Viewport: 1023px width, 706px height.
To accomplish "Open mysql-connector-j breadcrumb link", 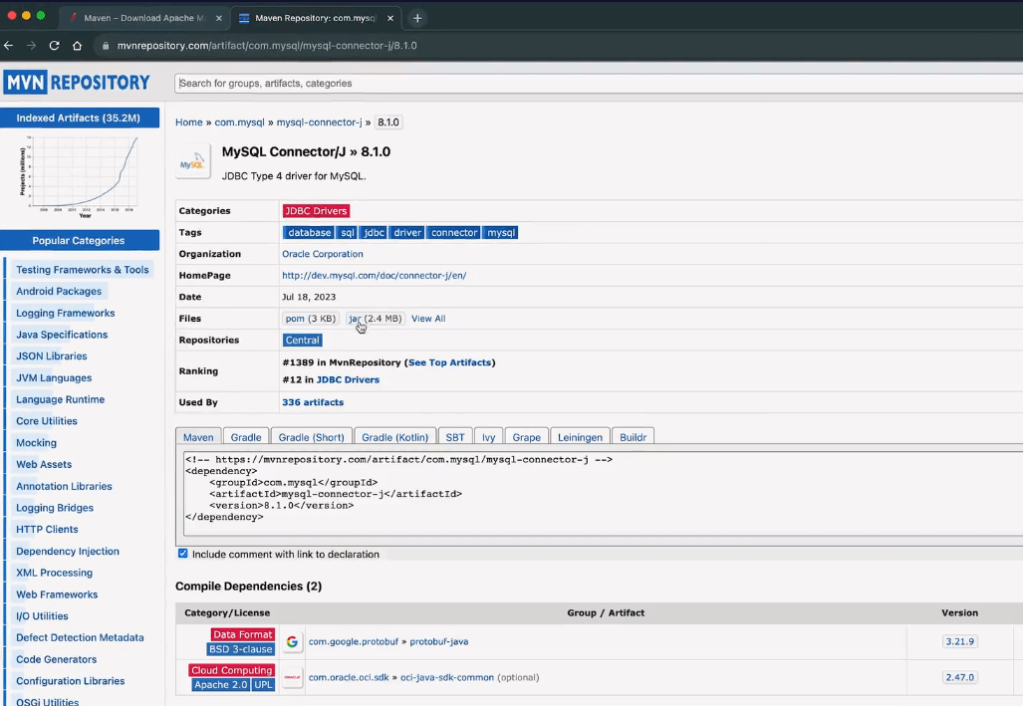I will point(319,122).
